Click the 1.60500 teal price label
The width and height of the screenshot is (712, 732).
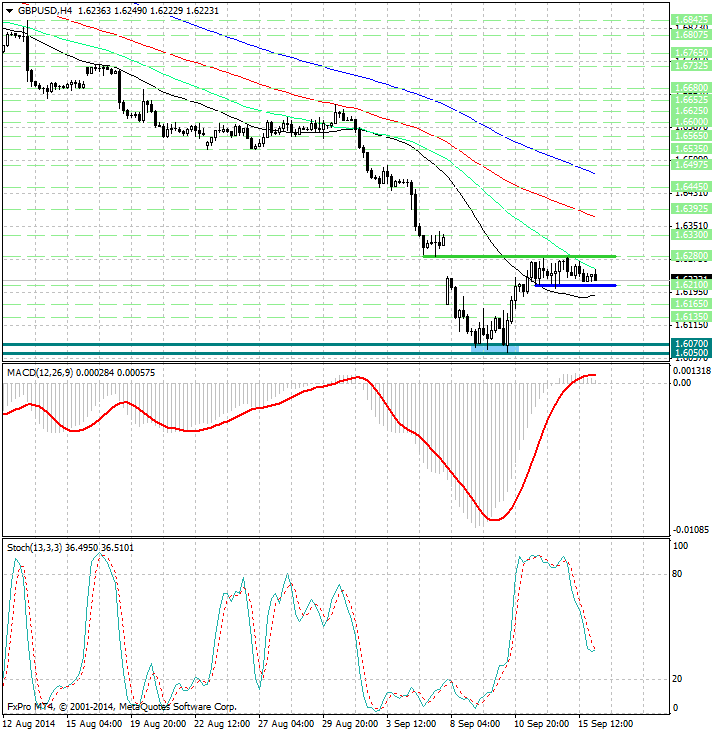[691, 353]
